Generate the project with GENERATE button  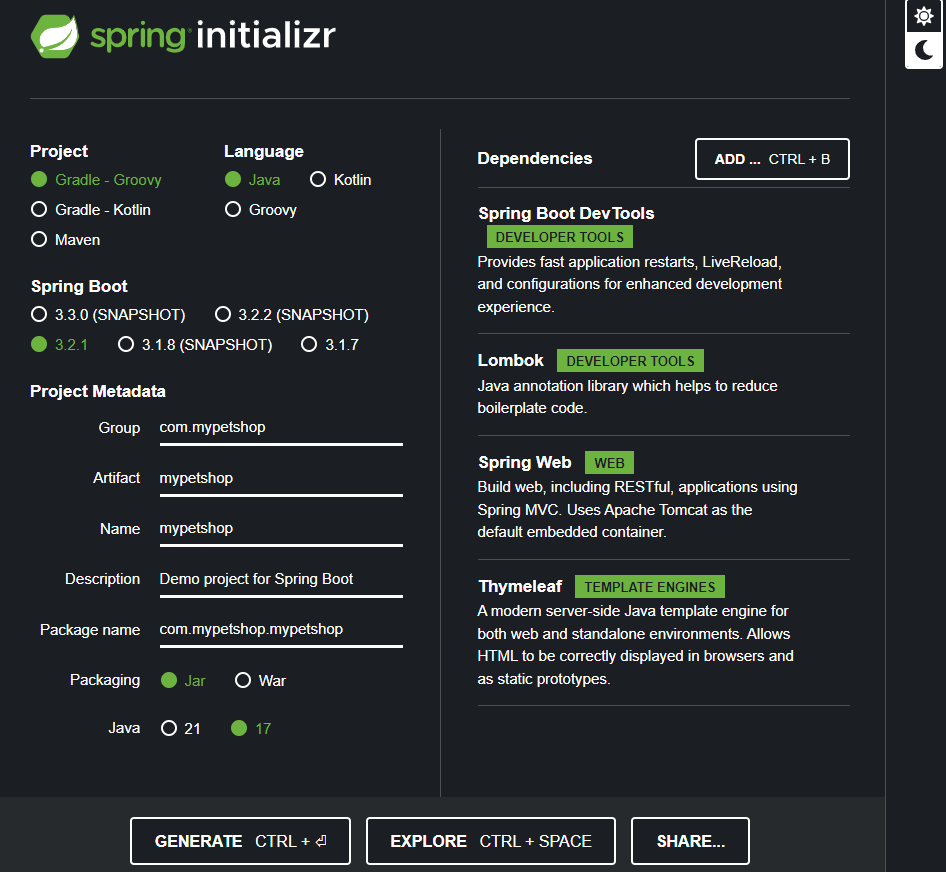tap(240, 841)
